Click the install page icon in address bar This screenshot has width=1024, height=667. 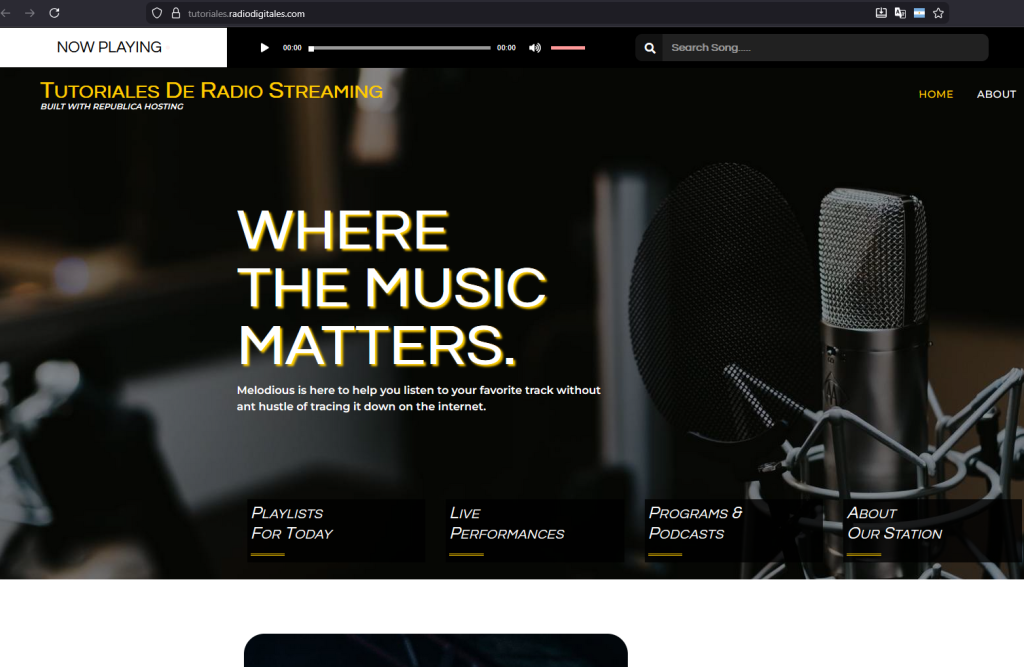tap(881, 13)
